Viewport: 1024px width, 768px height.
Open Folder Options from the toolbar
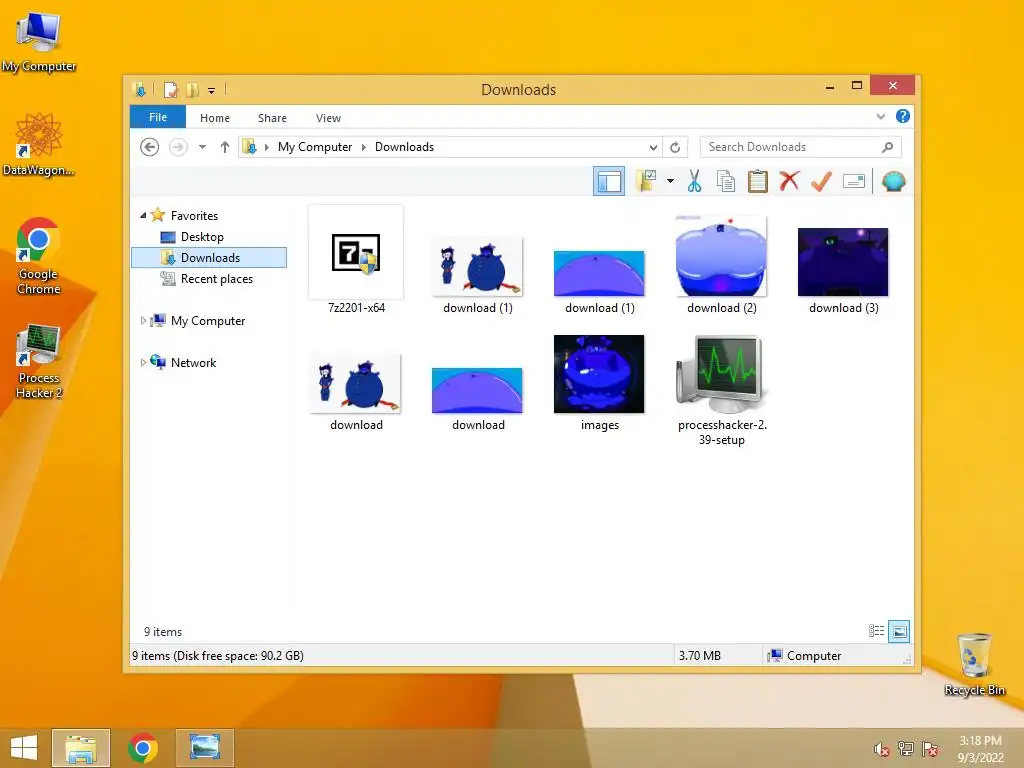point(647,181)
